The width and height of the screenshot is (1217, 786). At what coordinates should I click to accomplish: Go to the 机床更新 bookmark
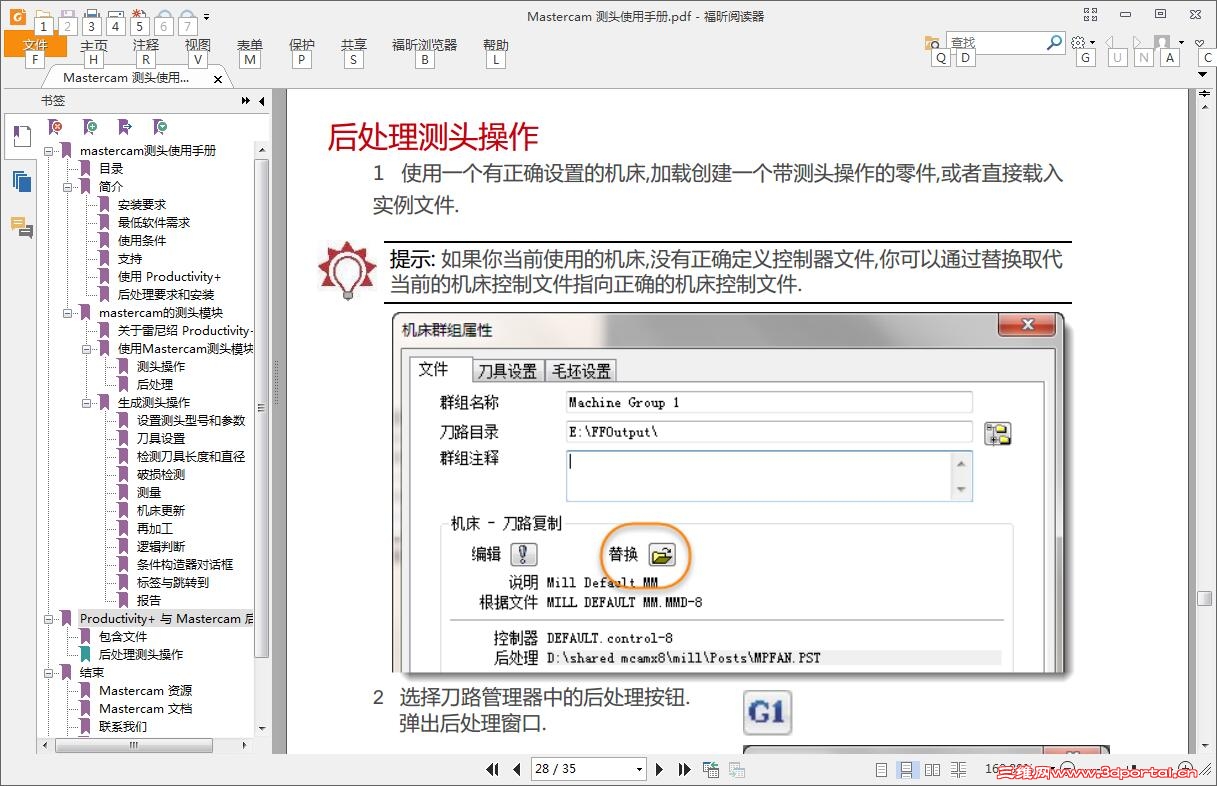tap(161, 511)
